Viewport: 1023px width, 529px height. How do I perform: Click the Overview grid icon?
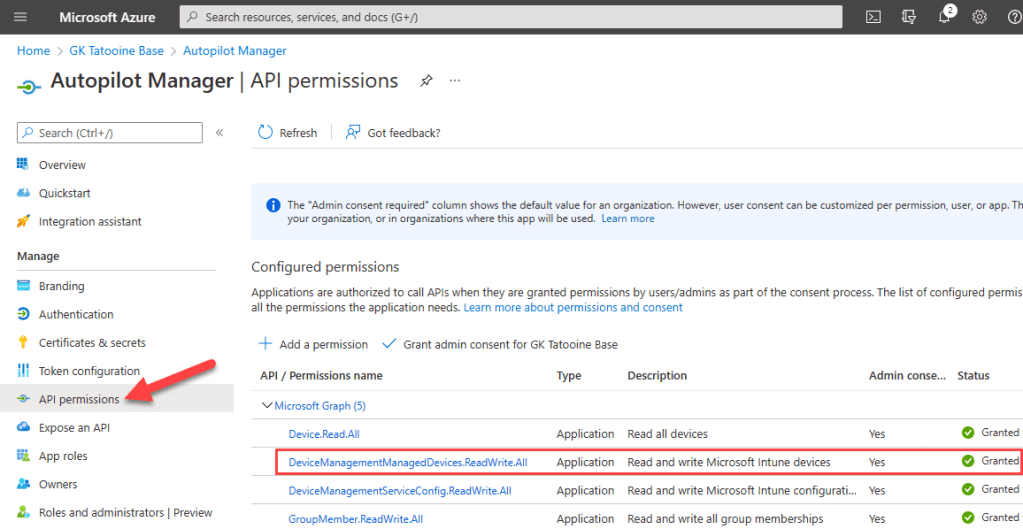[23, 164]
